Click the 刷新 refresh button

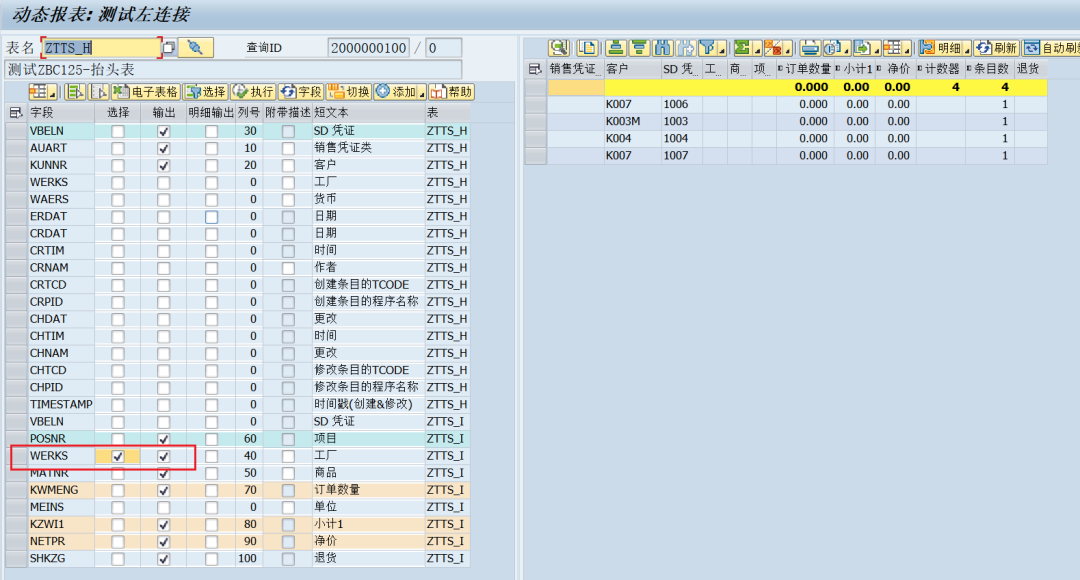997,48
